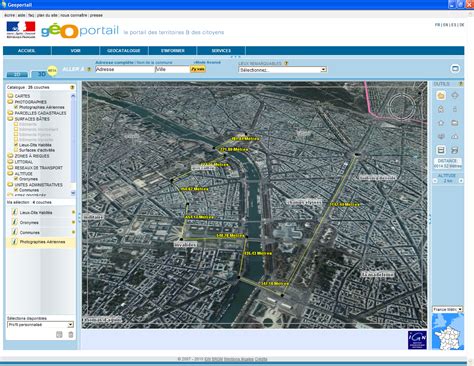Open the Lieux remarquables Sélectionnez dropdown

282,70
